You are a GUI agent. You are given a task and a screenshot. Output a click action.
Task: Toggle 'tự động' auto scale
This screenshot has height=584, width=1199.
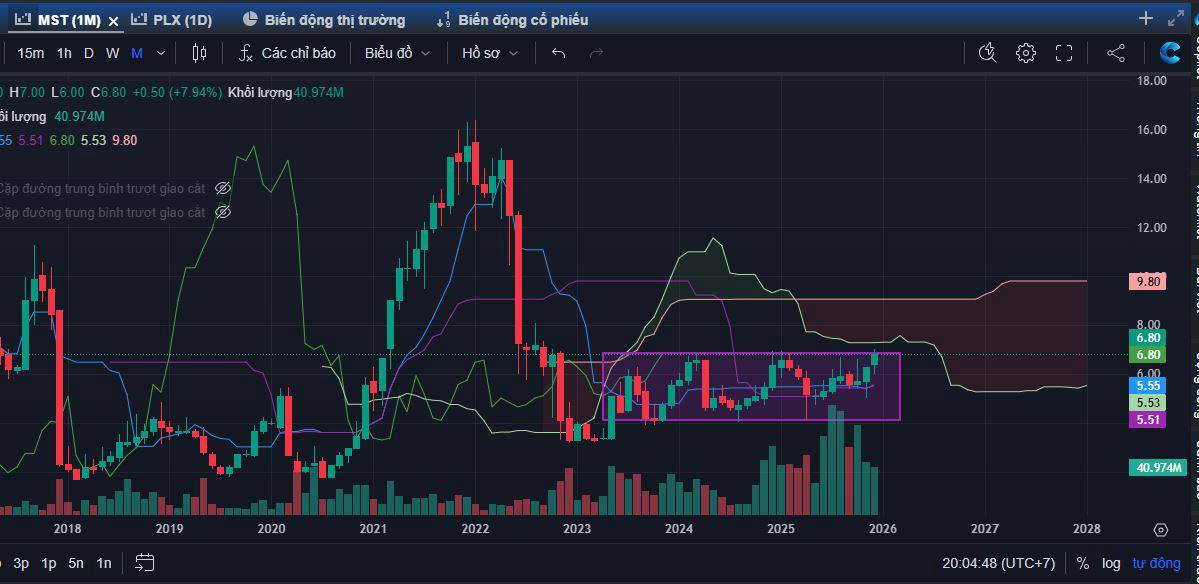pyautogui.click(x=1156, y=563)
